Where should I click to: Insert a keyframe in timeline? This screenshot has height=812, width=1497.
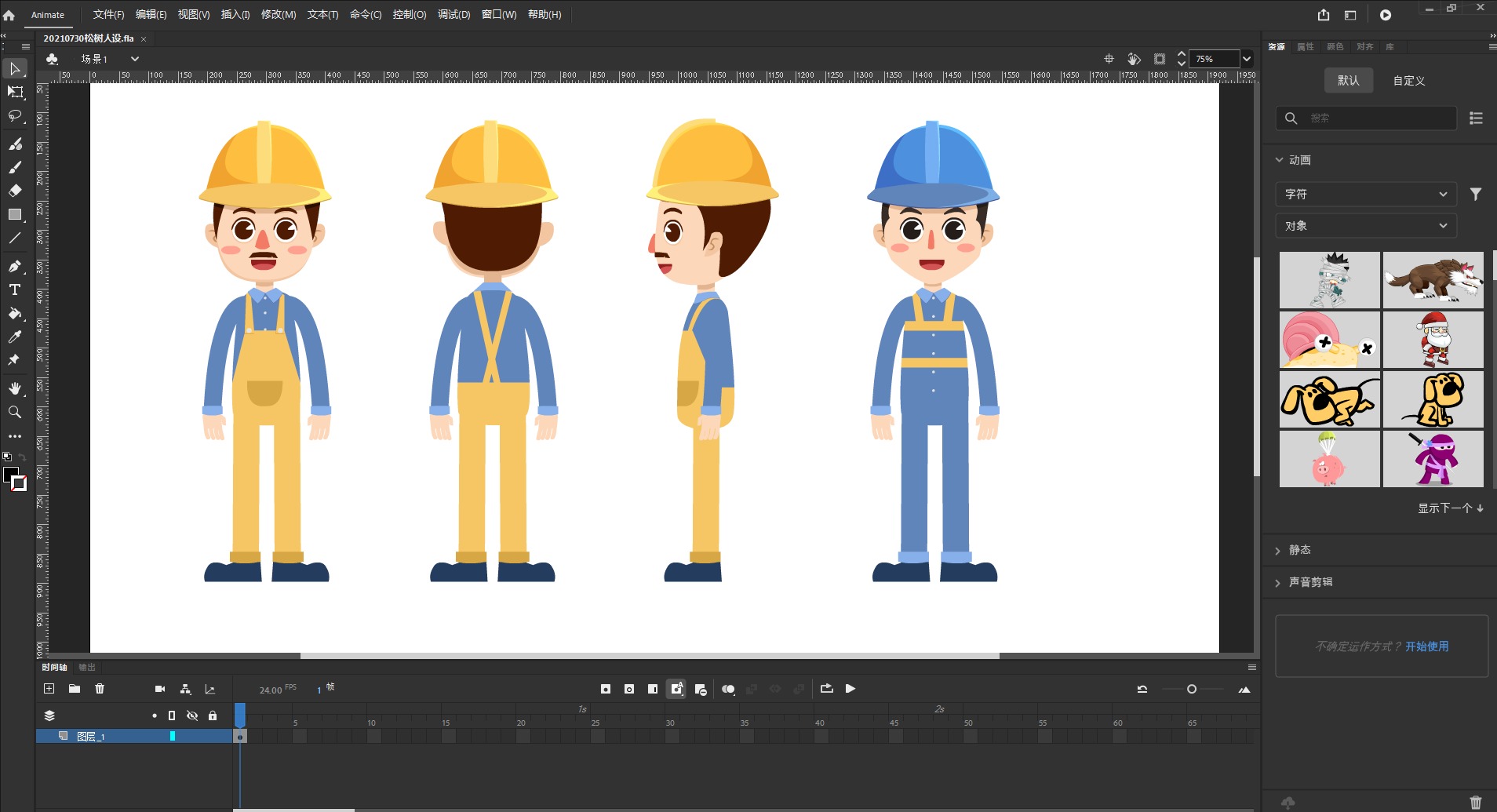coord(606,689)
